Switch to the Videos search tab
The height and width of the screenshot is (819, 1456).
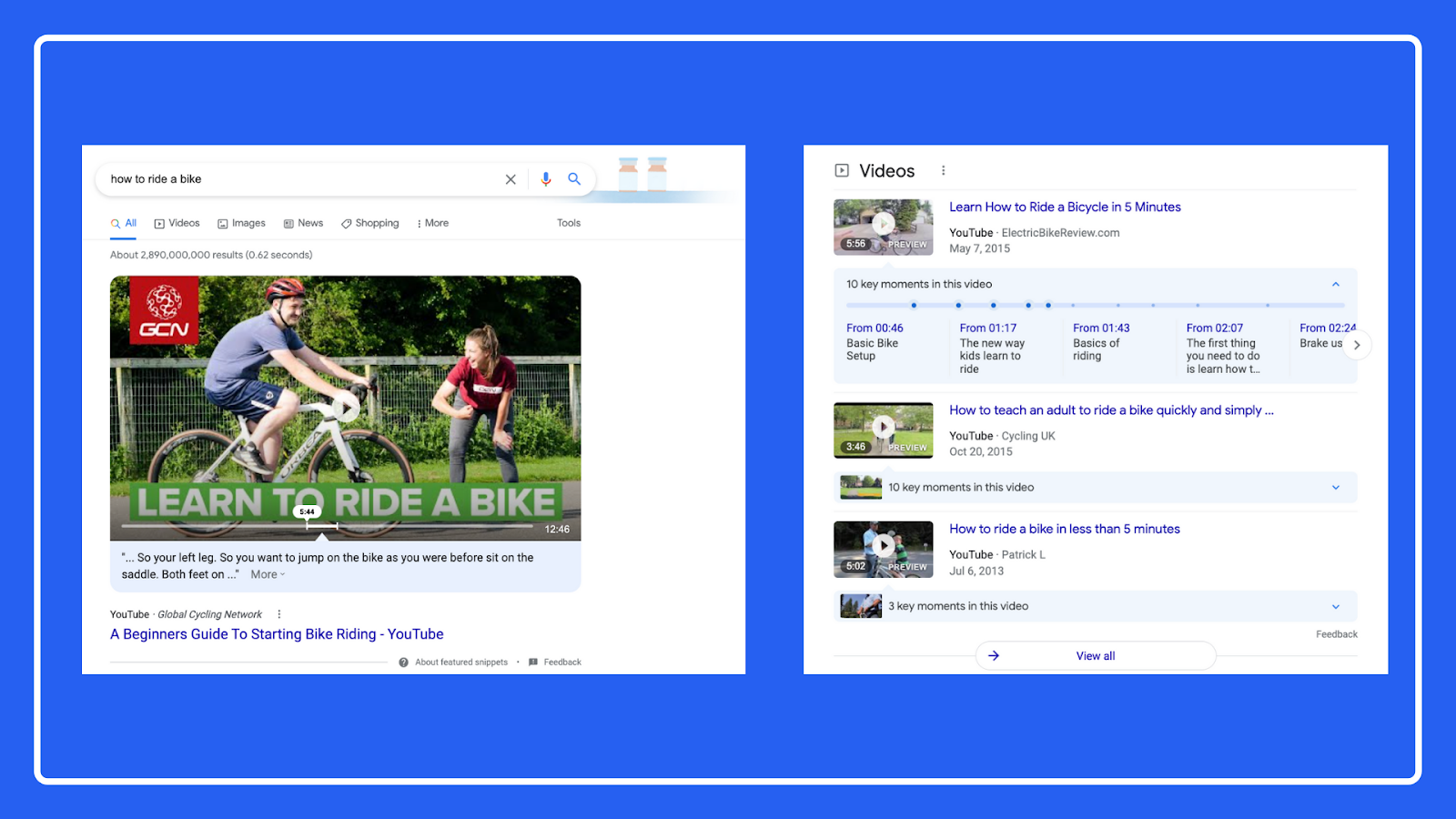177,223
